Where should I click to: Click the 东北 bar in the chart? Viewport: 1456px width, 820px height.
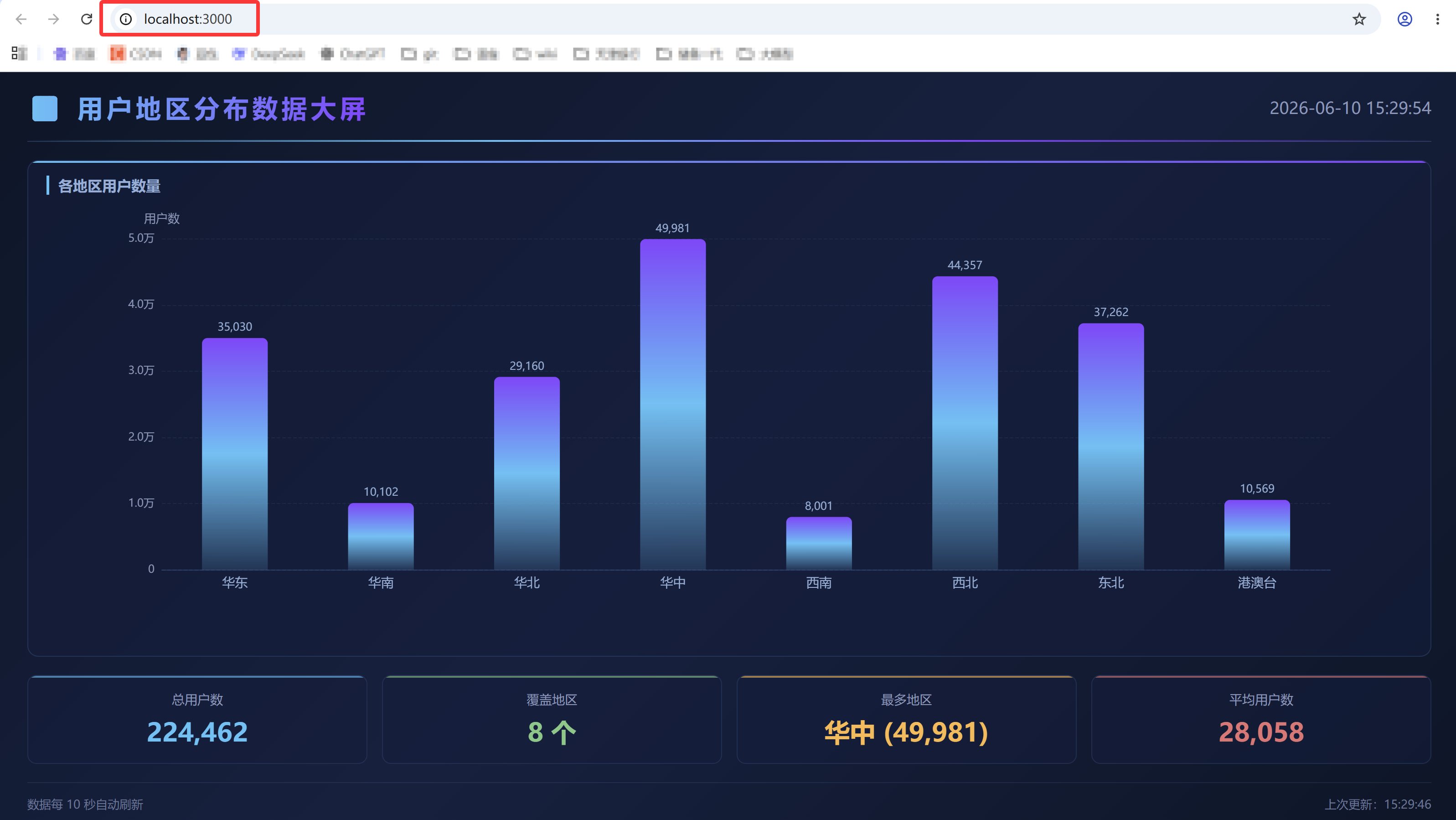[x=1110, y=446]
